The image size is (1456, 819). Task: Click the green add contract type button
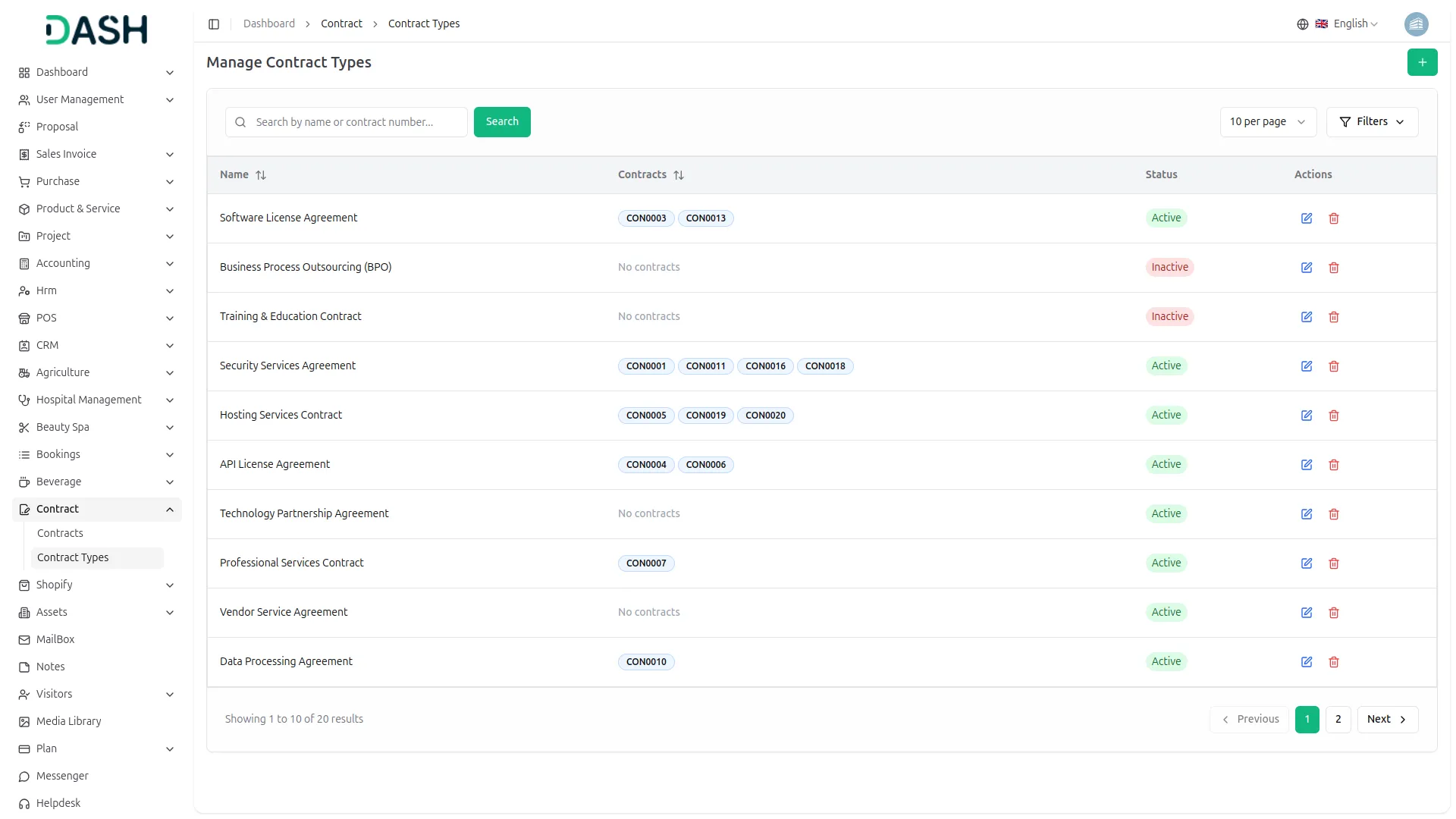(1422, 62)
